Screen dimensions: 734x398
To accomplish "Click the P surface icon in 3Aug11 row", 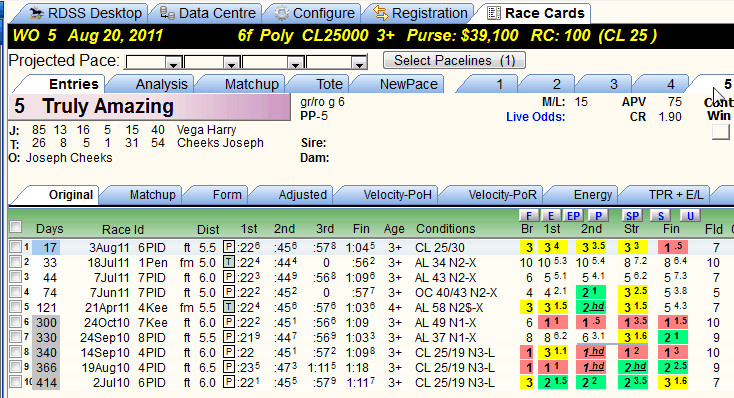I will click(x=229, y=247).
